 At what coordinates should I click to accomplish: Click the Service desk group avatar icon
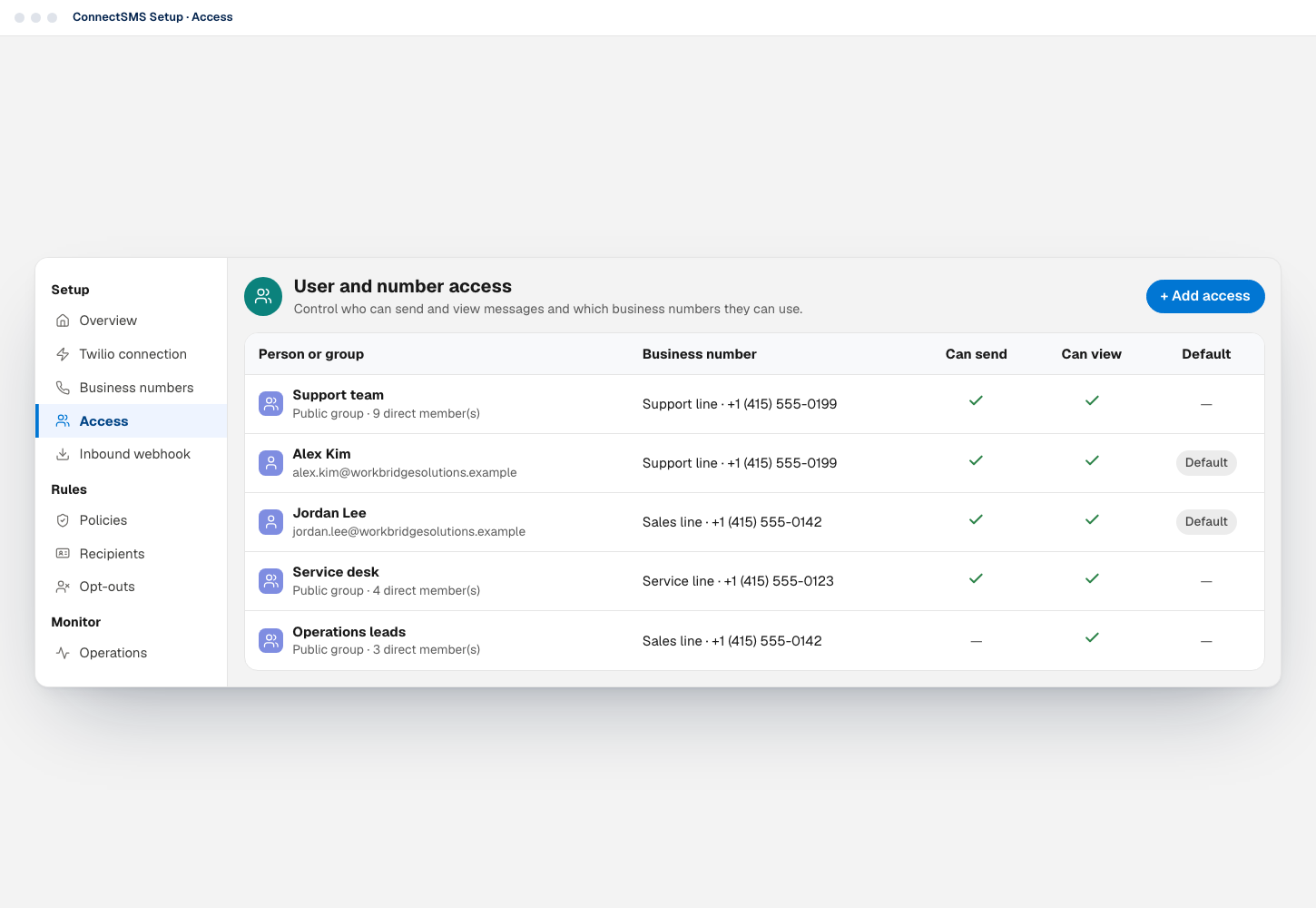pos(270,581)
